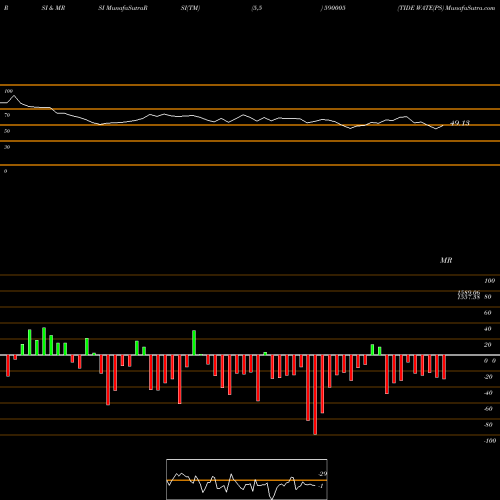Click the tallest red bar reaching -100
The image size is (500, 500).
(315, 395)
